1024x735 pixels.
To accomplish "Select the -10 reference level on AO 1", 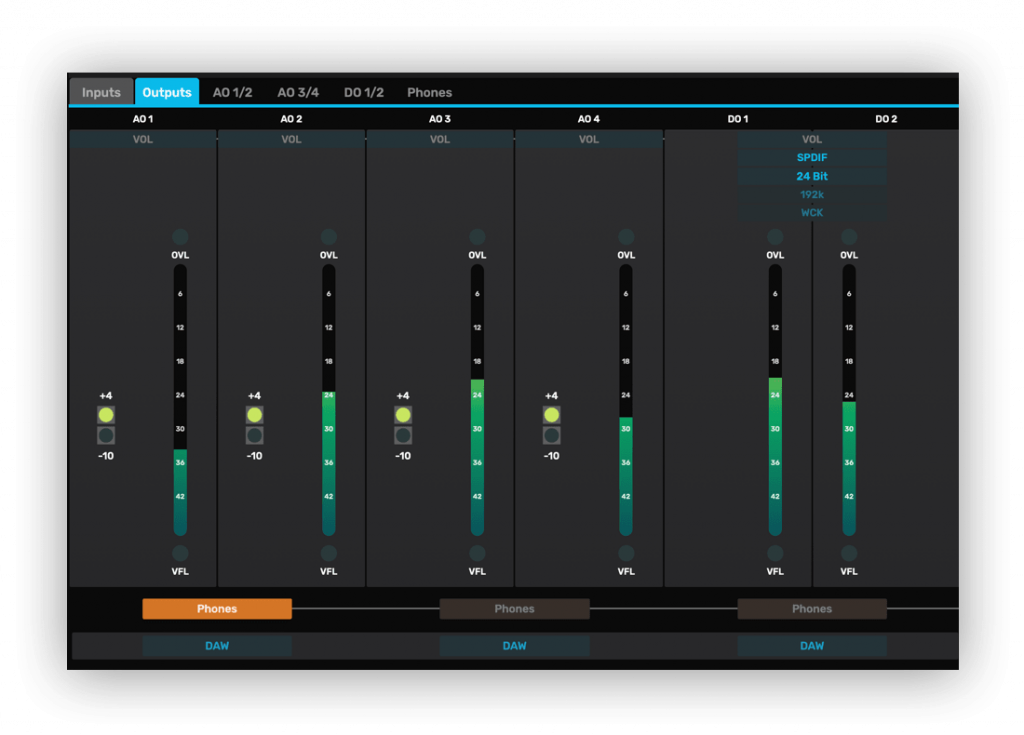I will click(106, 435).
